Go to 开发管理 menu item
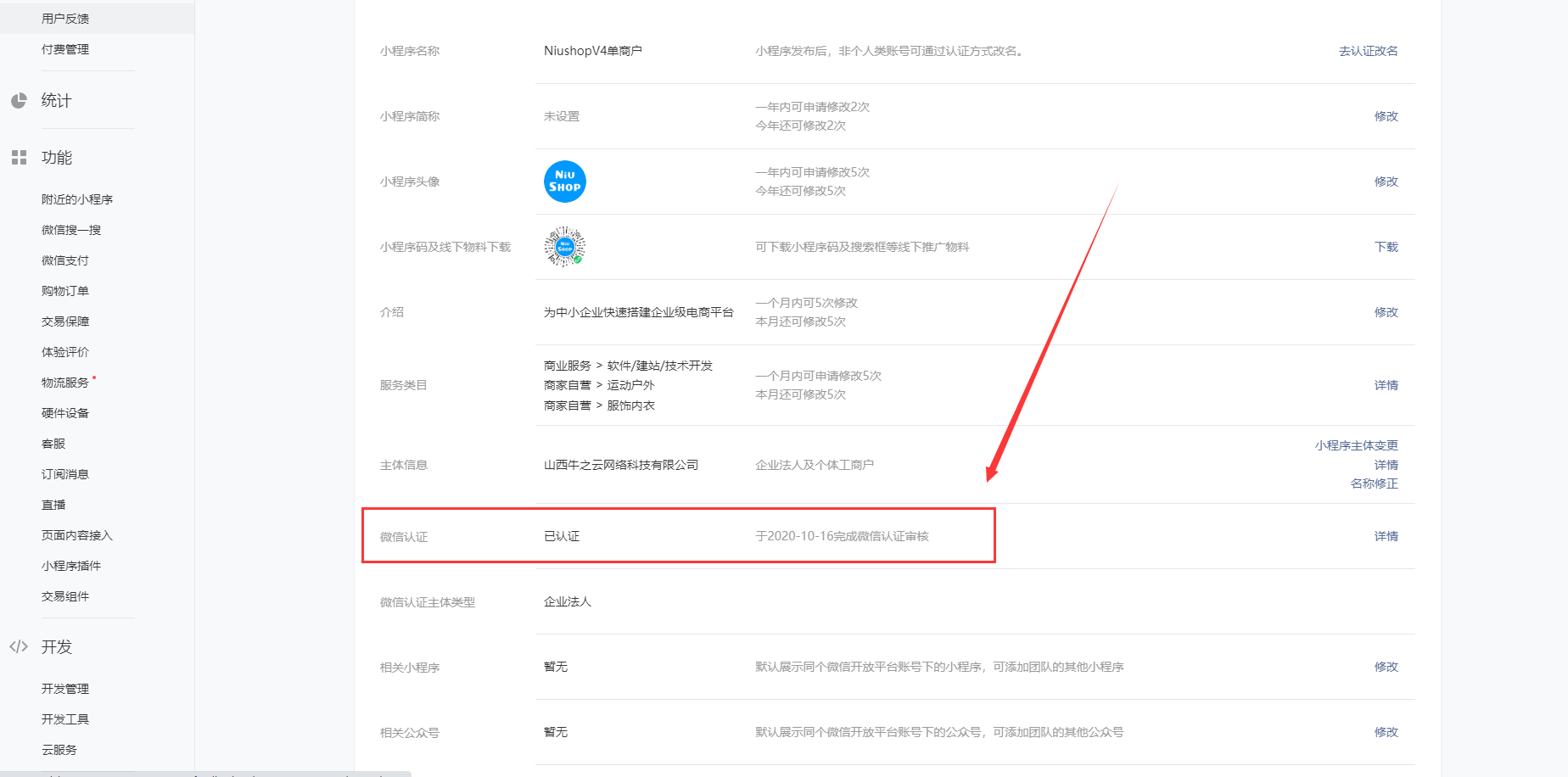This screenshot has height=777, width=1568. (65, 689)
